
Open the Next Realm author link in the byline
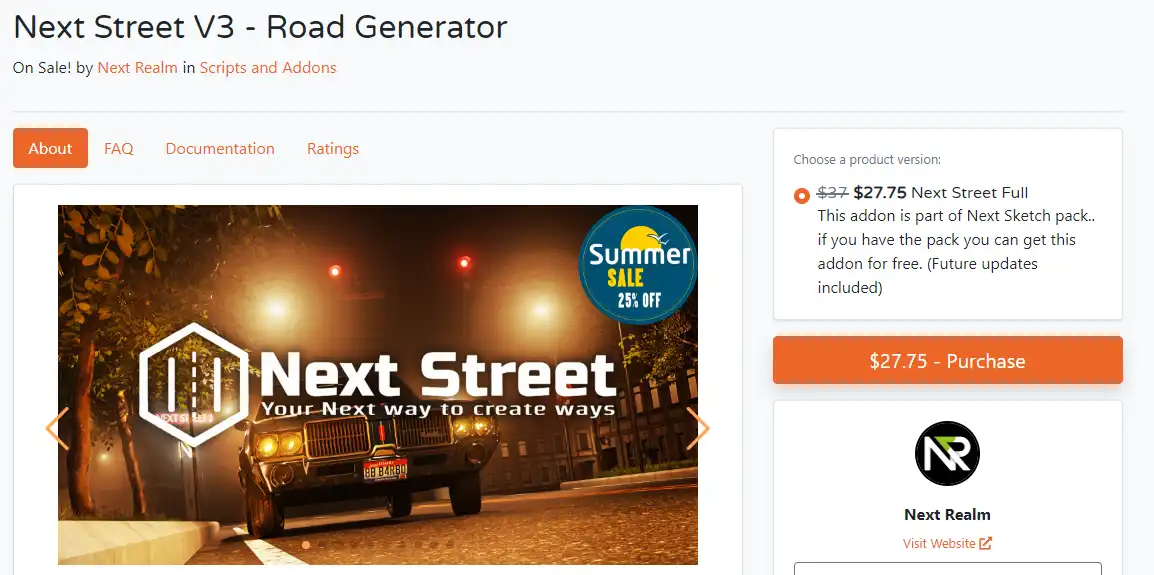(x=138, y=68)
